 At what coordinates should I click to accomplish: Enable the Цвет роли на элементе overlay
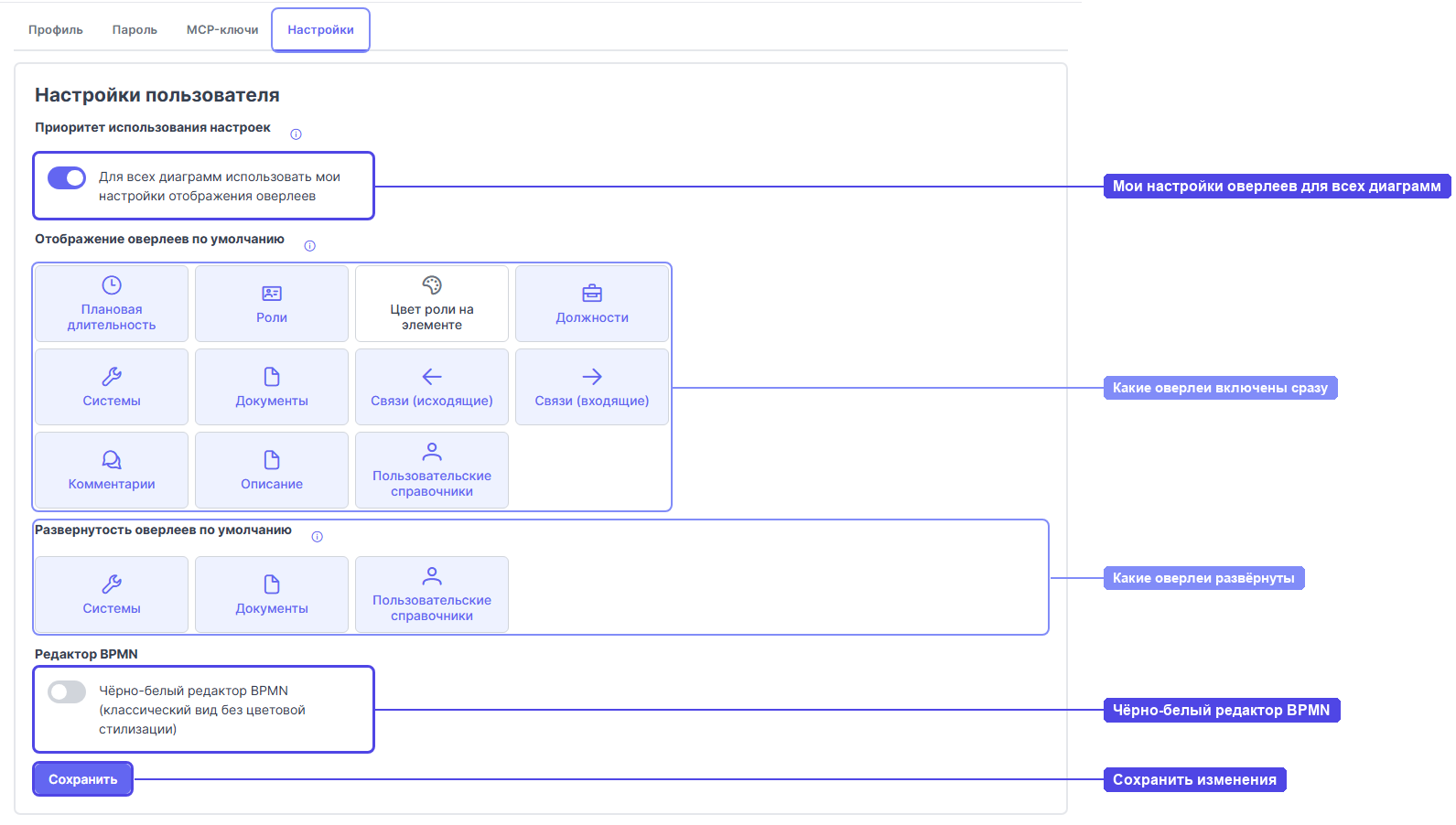click(x=432, y=304)
